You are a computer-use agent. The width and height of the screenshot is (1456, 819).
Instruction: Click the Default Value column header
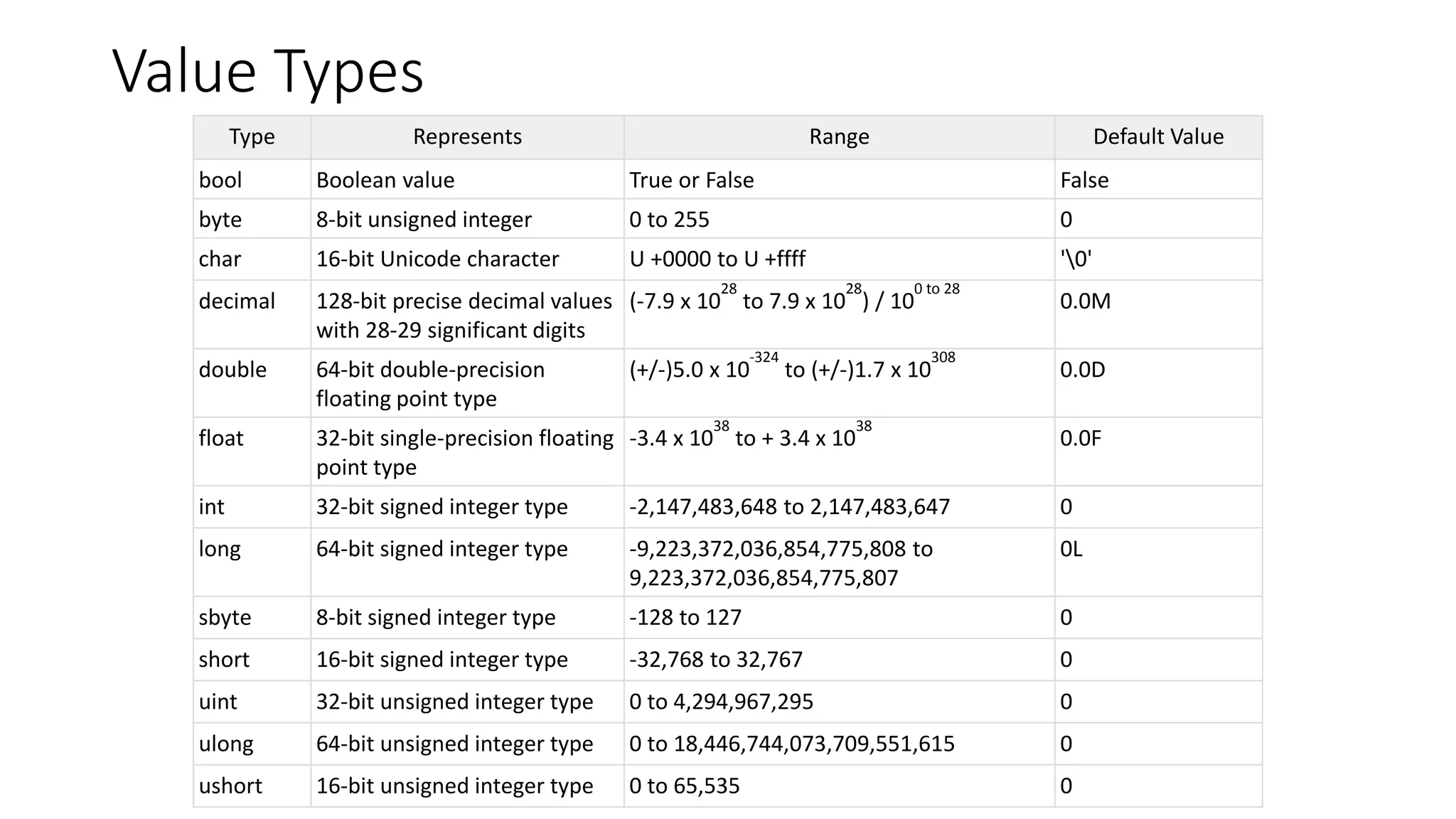pos(1158,136)
